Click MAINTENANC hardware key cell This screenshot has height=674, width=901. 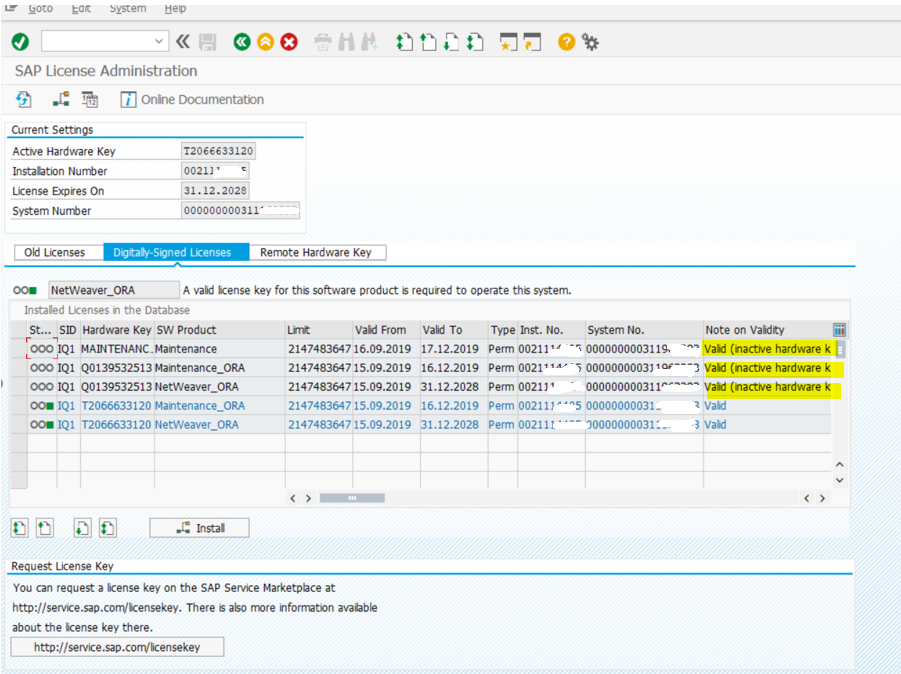(x=117, y=349)
